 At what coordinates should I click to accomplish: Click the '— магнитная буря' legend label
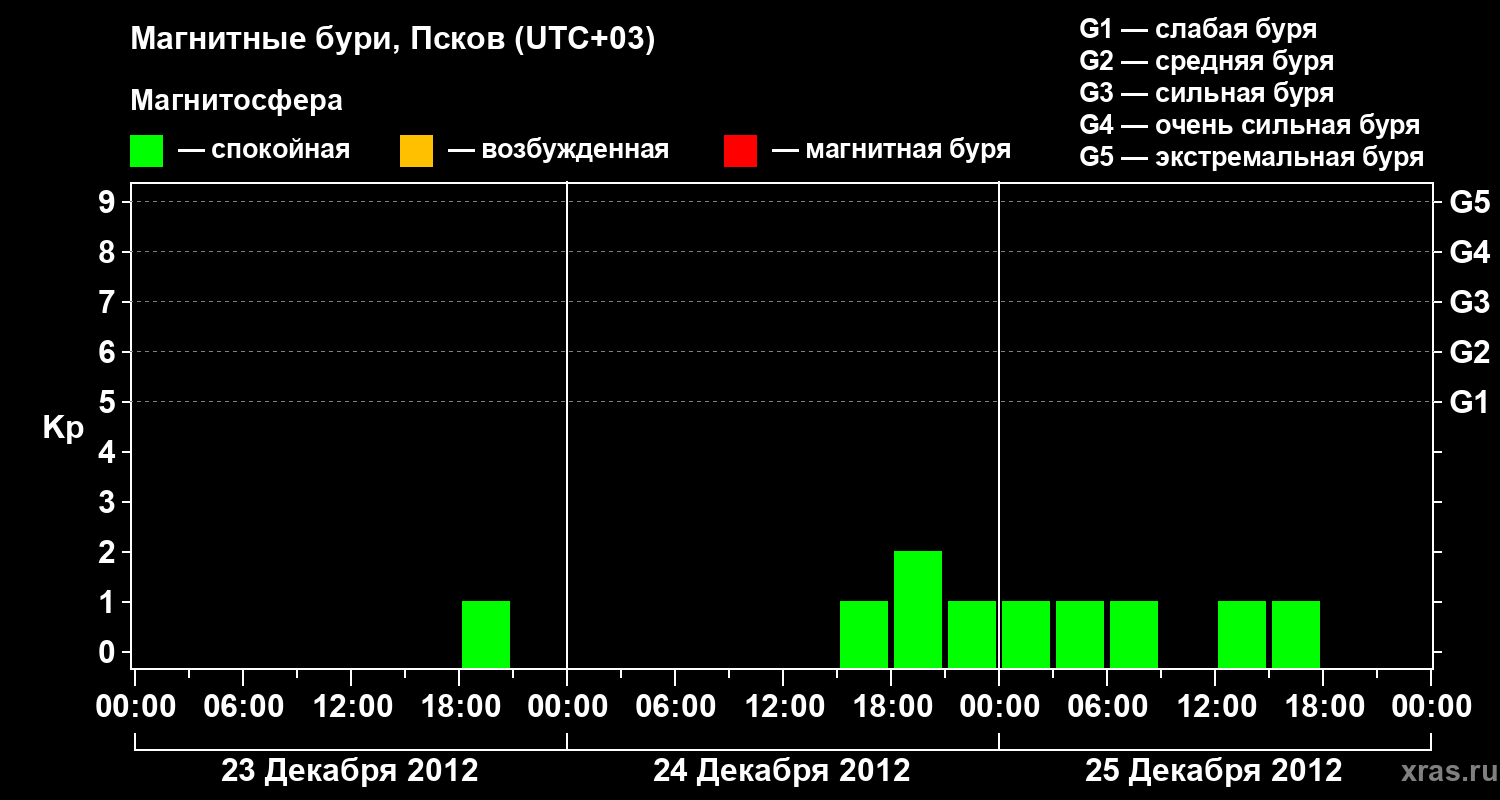[891, 151]
